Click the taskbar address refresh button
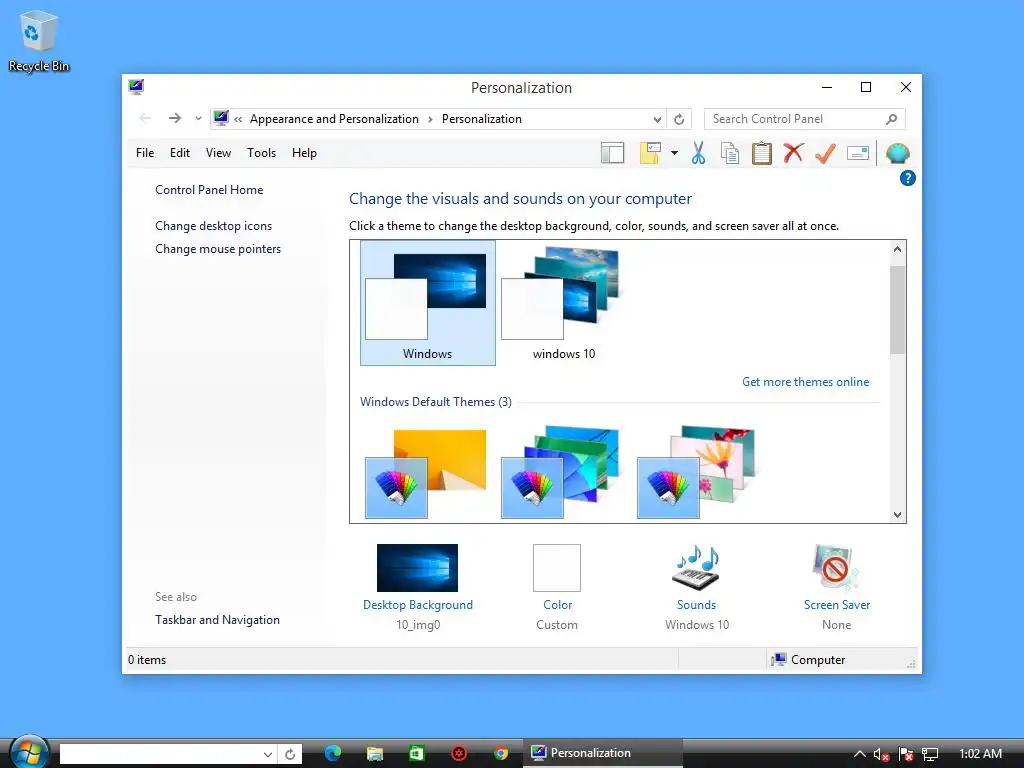 tap(290, 754)
